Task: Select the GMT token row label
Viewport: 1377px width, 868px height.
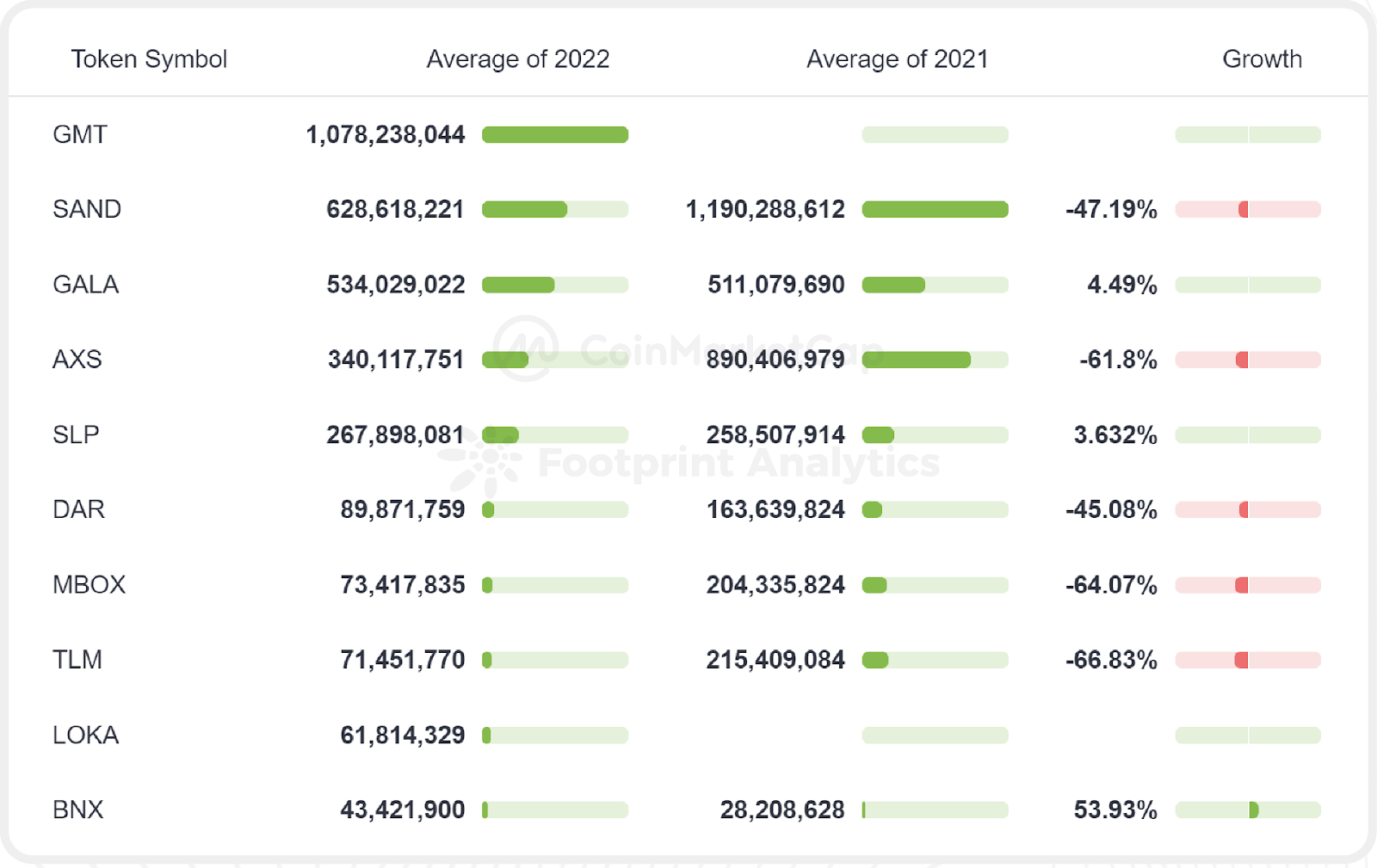Action: (80, 135)
